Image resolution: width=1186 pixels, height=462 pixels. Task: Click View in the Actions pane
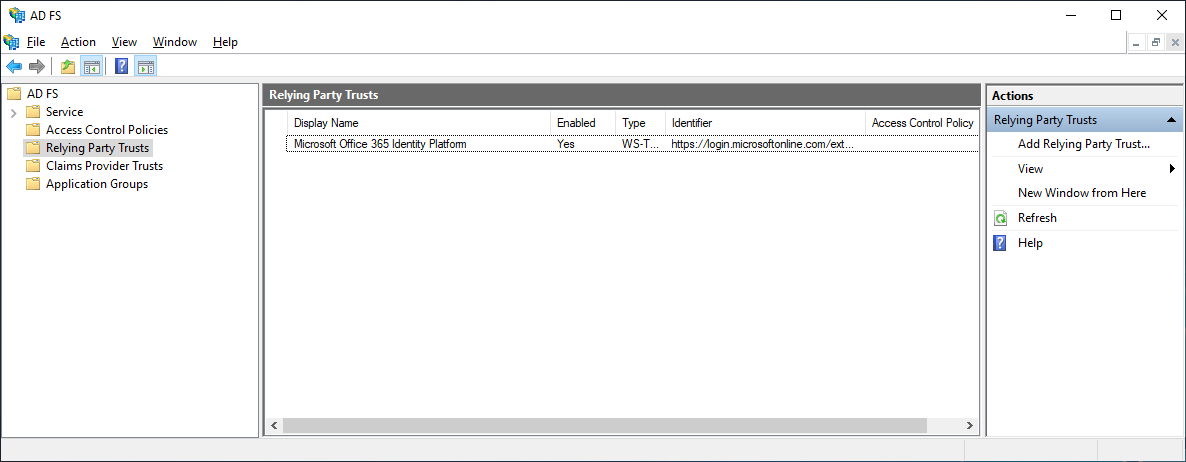1030,169
